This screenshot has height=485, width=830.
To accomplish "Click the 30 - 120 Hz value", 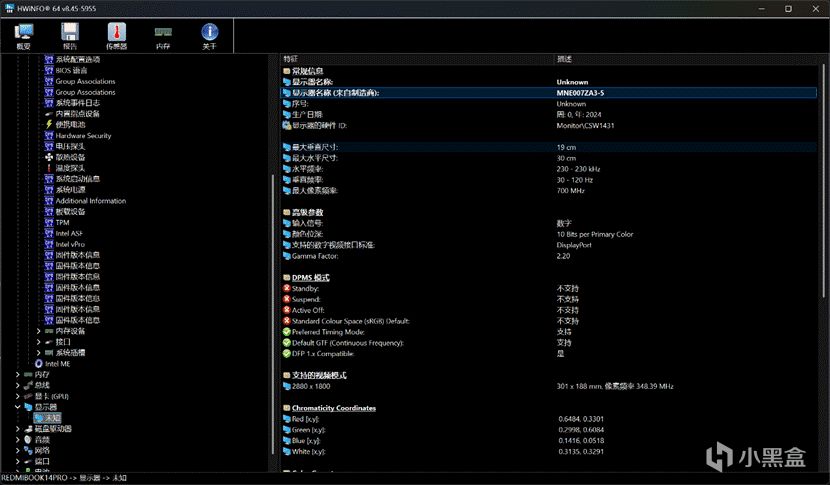I will point(575,180).
